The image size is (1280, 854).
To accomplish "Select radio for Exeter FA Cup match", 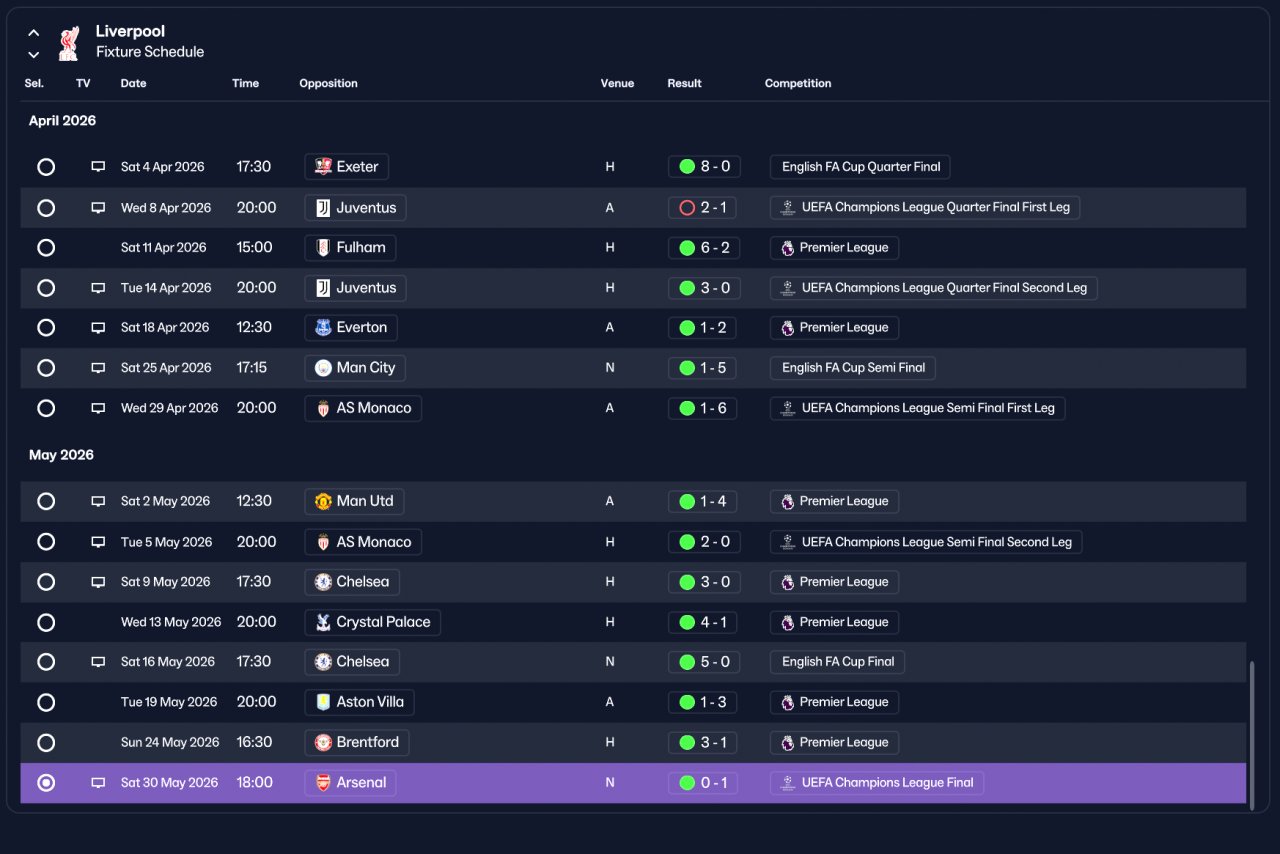I will tap(46, 167).
